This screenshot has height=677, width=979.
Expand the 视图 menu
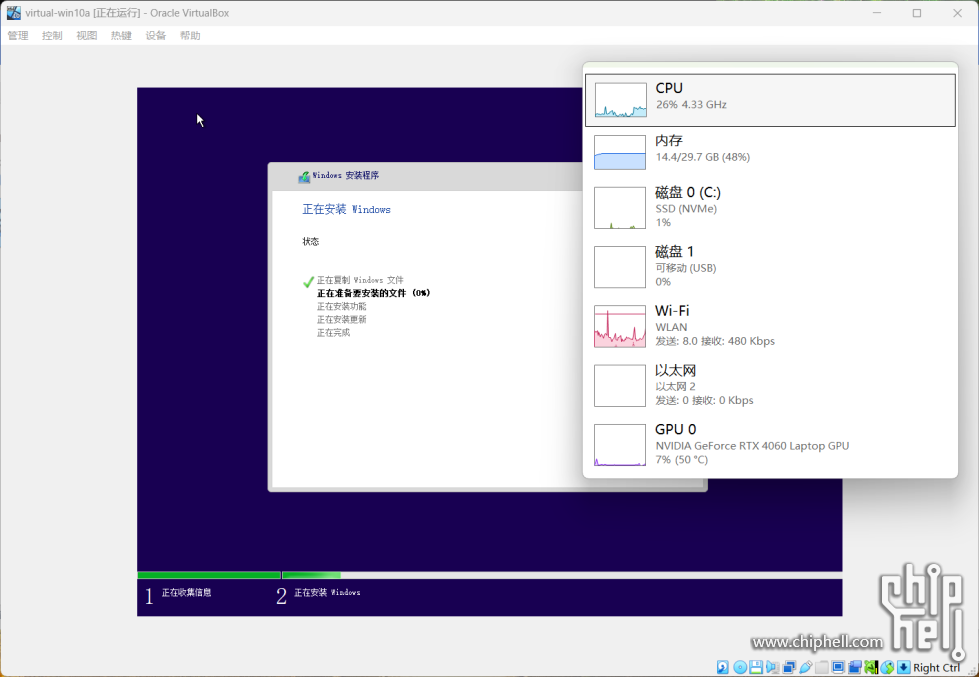[x=87, y=36]
